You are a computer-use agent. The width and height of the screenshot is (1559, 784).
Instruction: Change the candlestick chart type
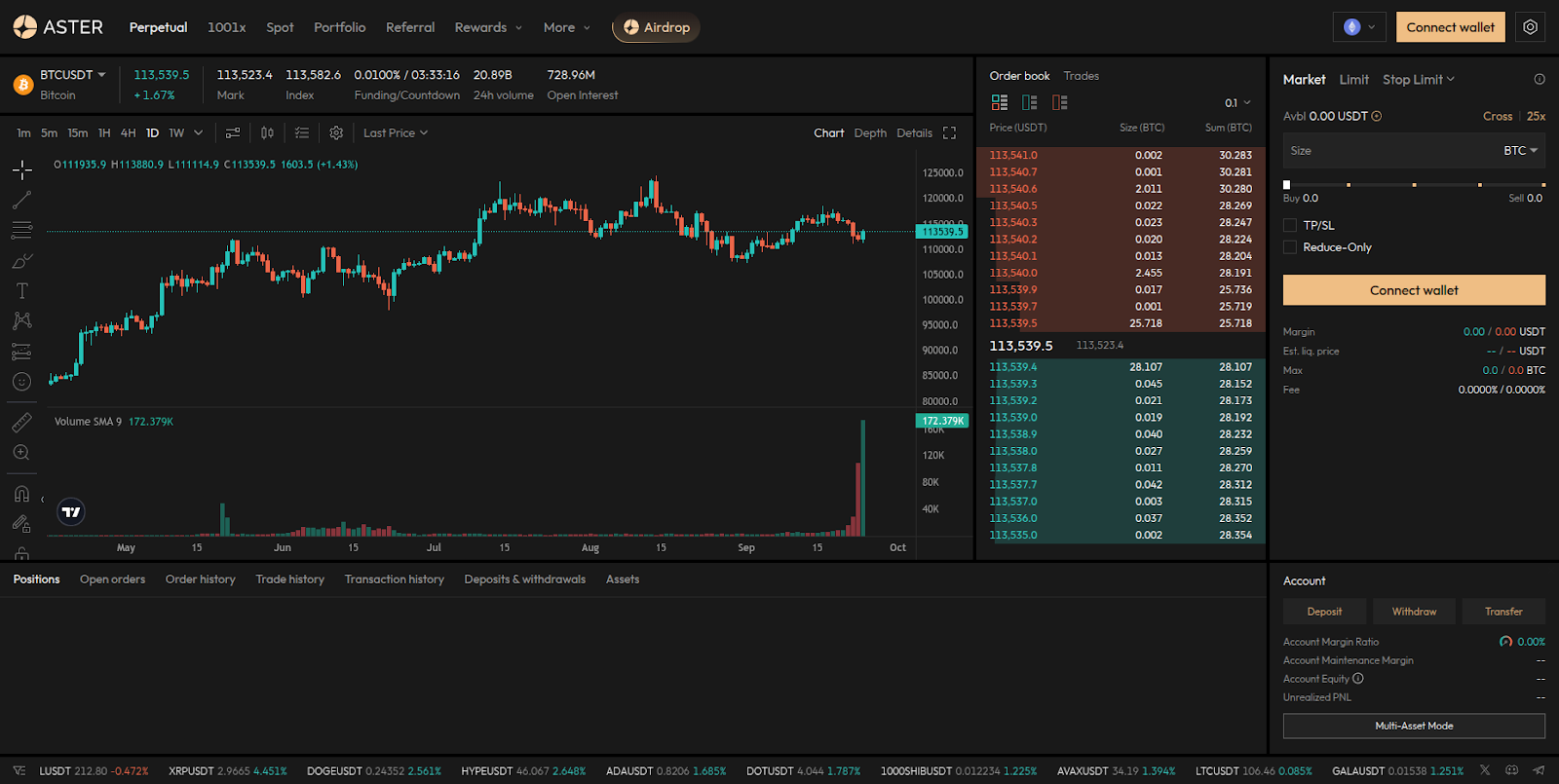click(x=267, y=133)
